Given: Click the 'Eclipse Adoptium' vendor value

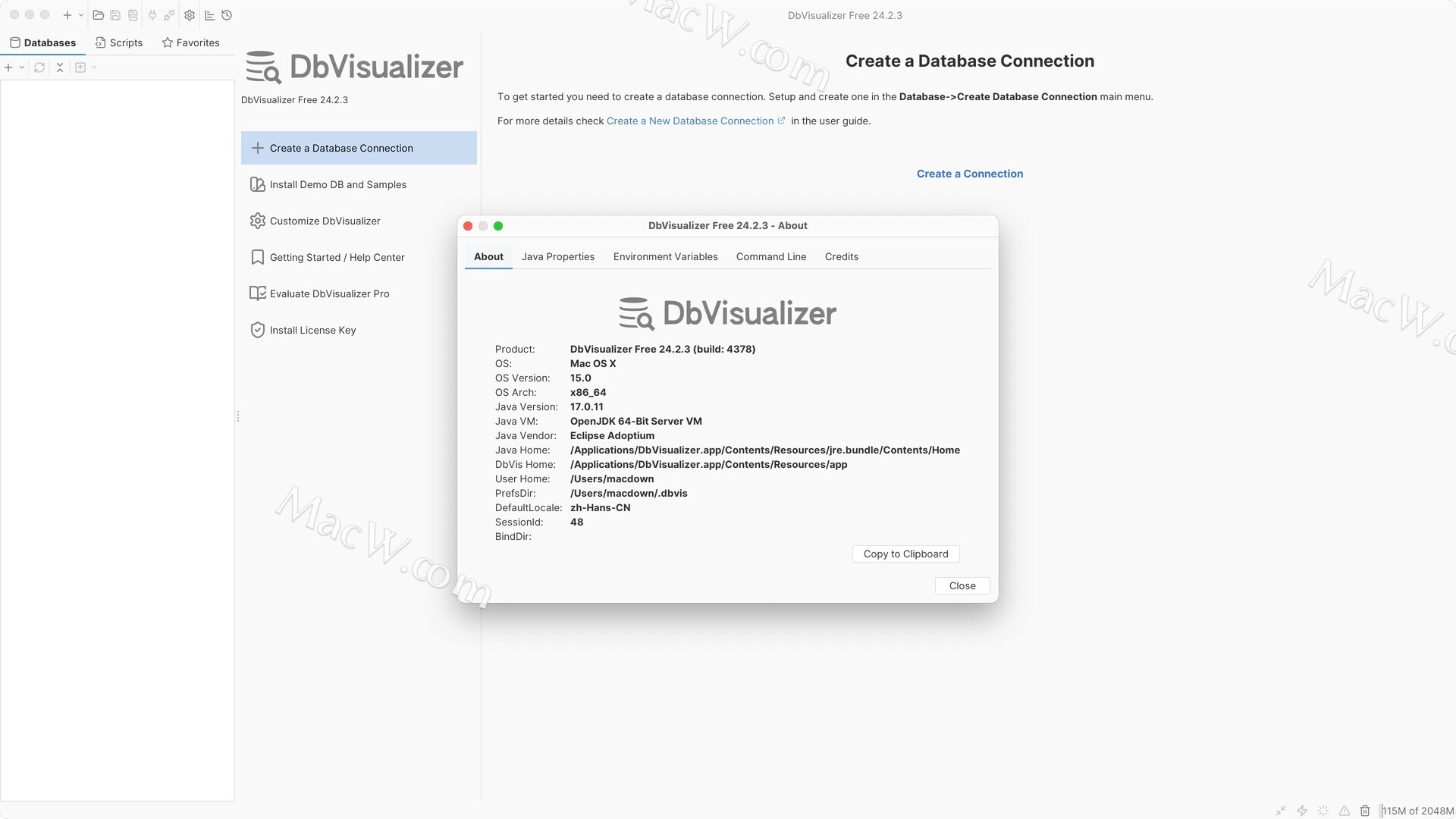Looking at the screenshot, I should [612, 435].
